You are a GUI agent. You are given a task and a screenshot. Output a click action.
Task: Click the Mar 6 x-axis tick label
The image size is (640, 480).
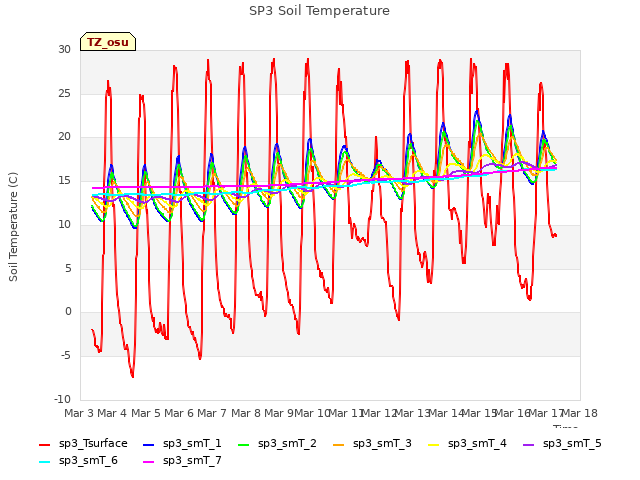[179, 413]
